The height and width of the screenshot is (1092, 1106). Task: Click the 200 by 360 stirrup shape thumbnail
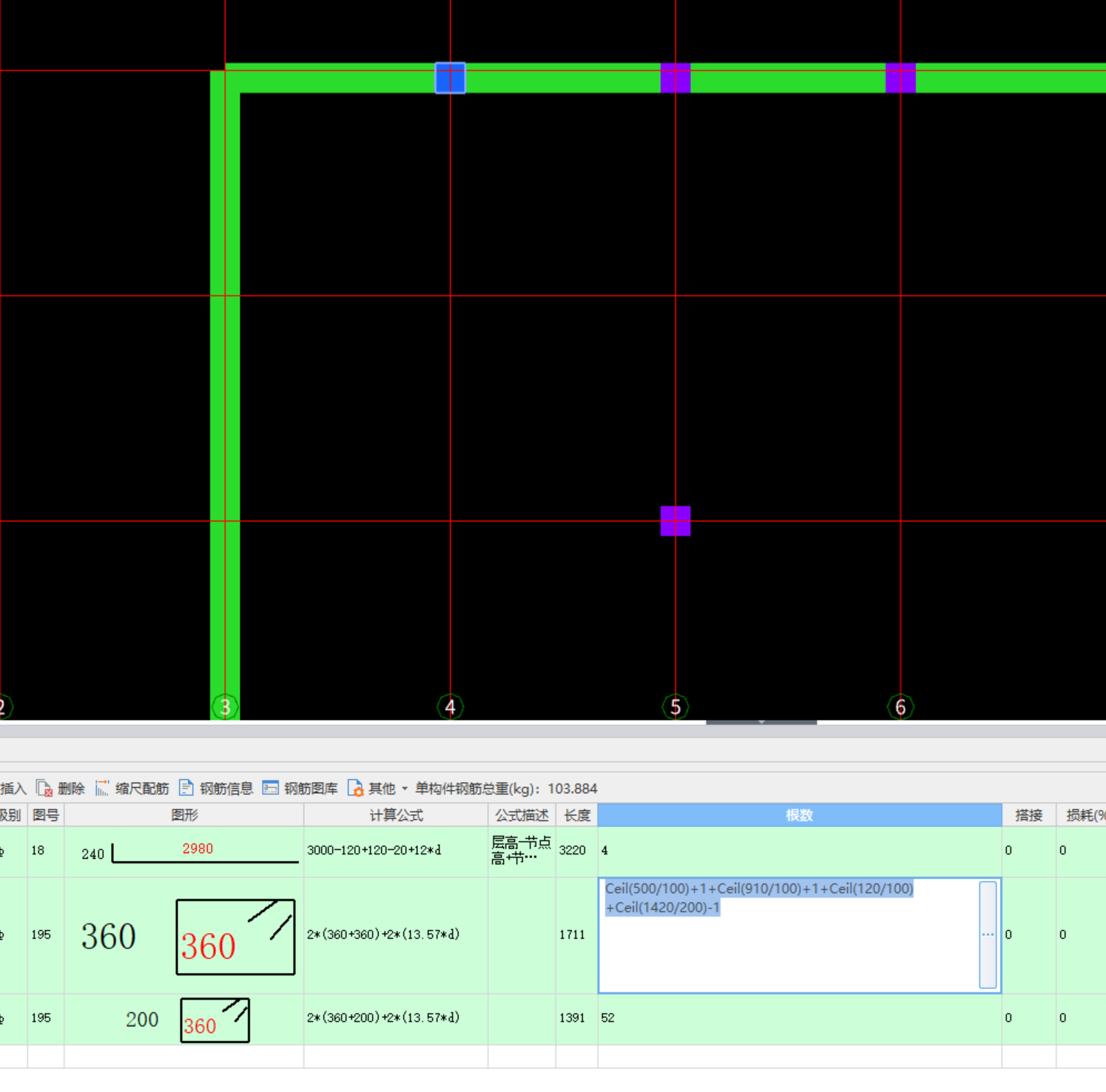[215, 1020]
